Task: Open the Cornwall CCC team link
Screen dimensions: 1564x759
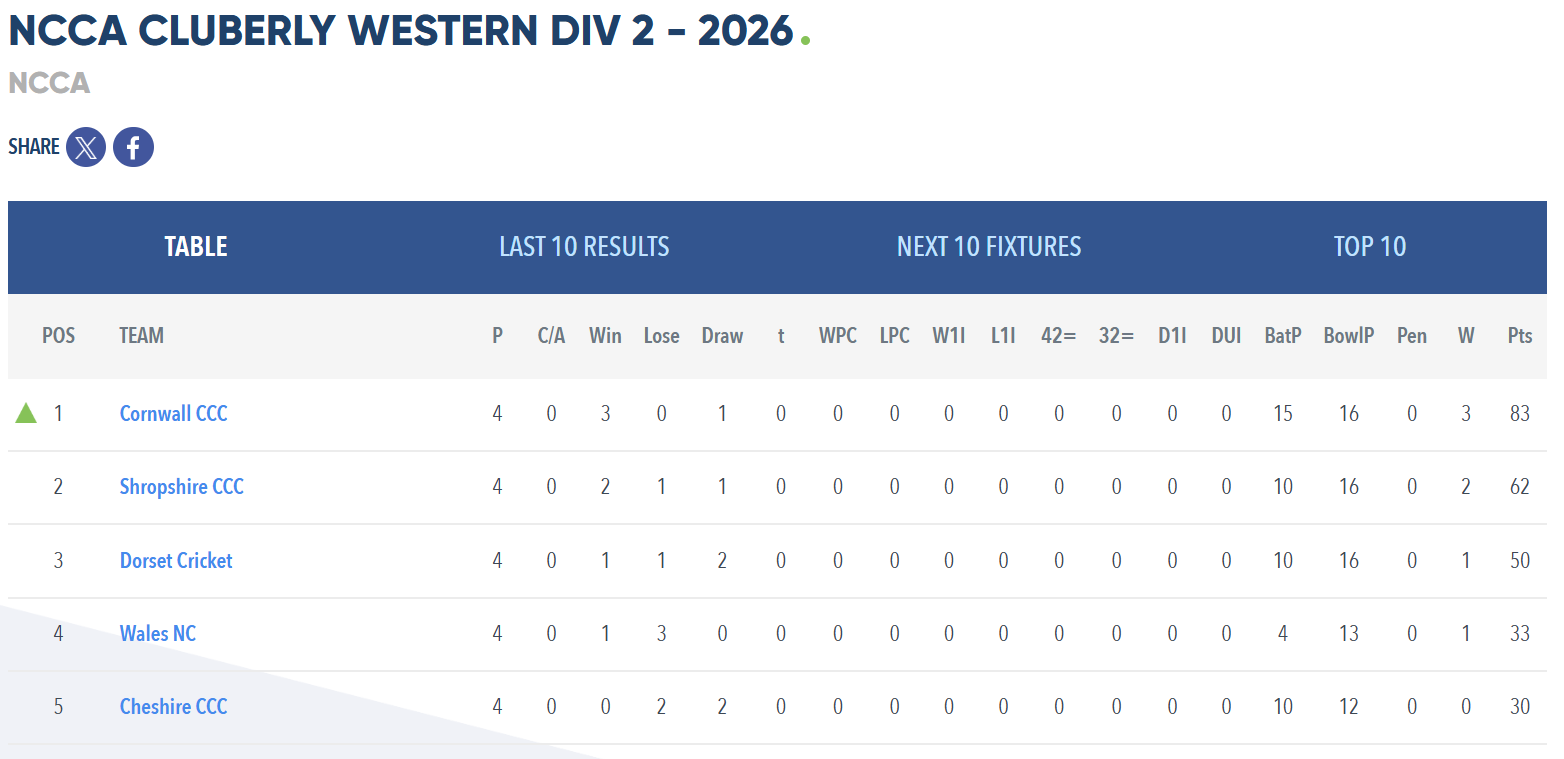Action: point(174,414)
